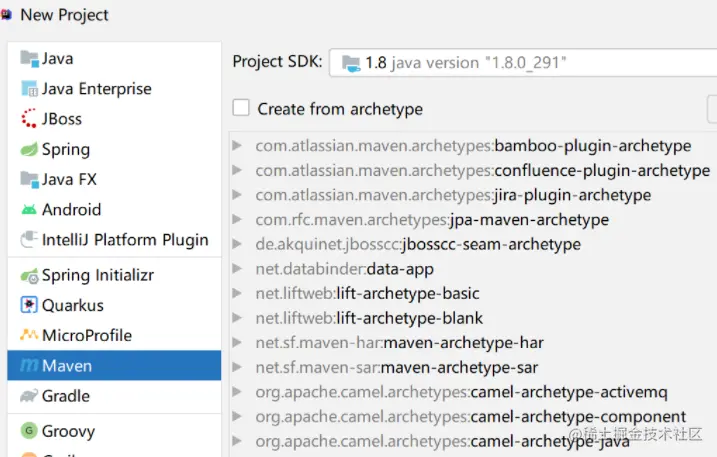Viewport: 717px width, 457px height.
Task: Select Java FX project type
Action: [x=114, y=179]
